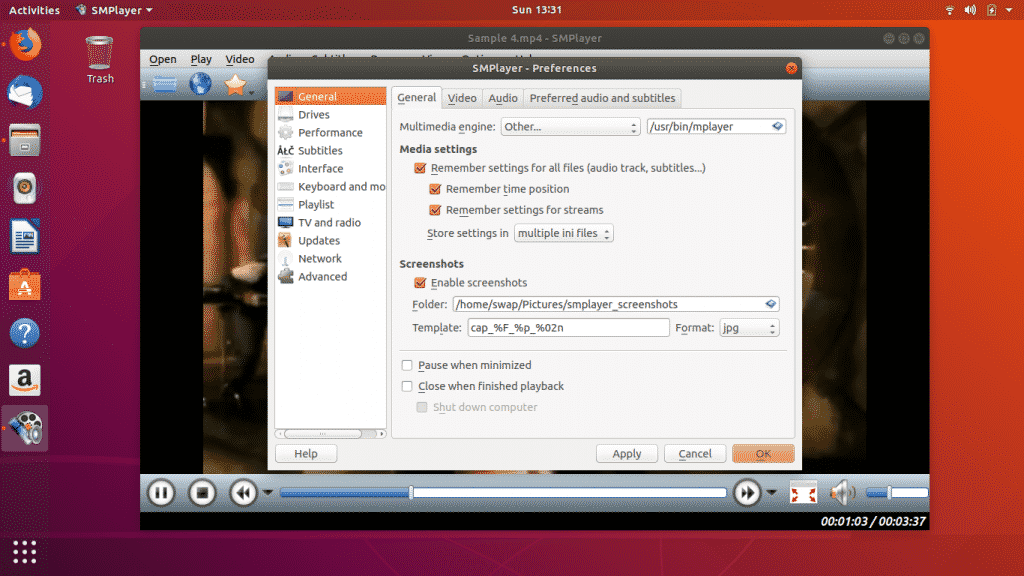Open the Subtitles preferences section
The width and height of the screenshot is (1024, 576).
[320, 150]
